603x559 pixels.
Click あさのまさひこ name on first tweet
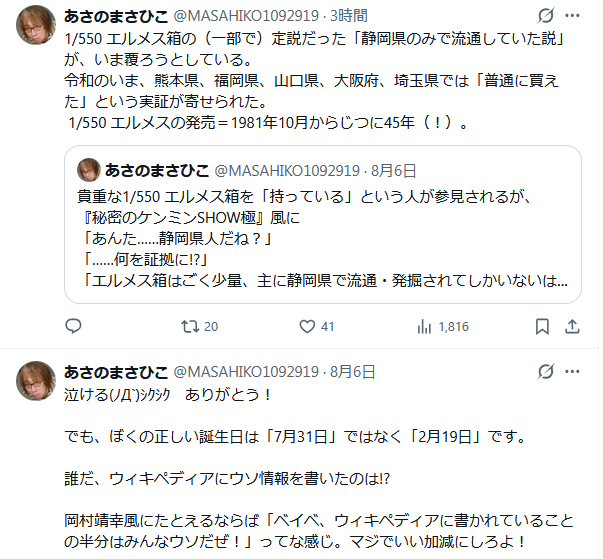pos(116,16)
